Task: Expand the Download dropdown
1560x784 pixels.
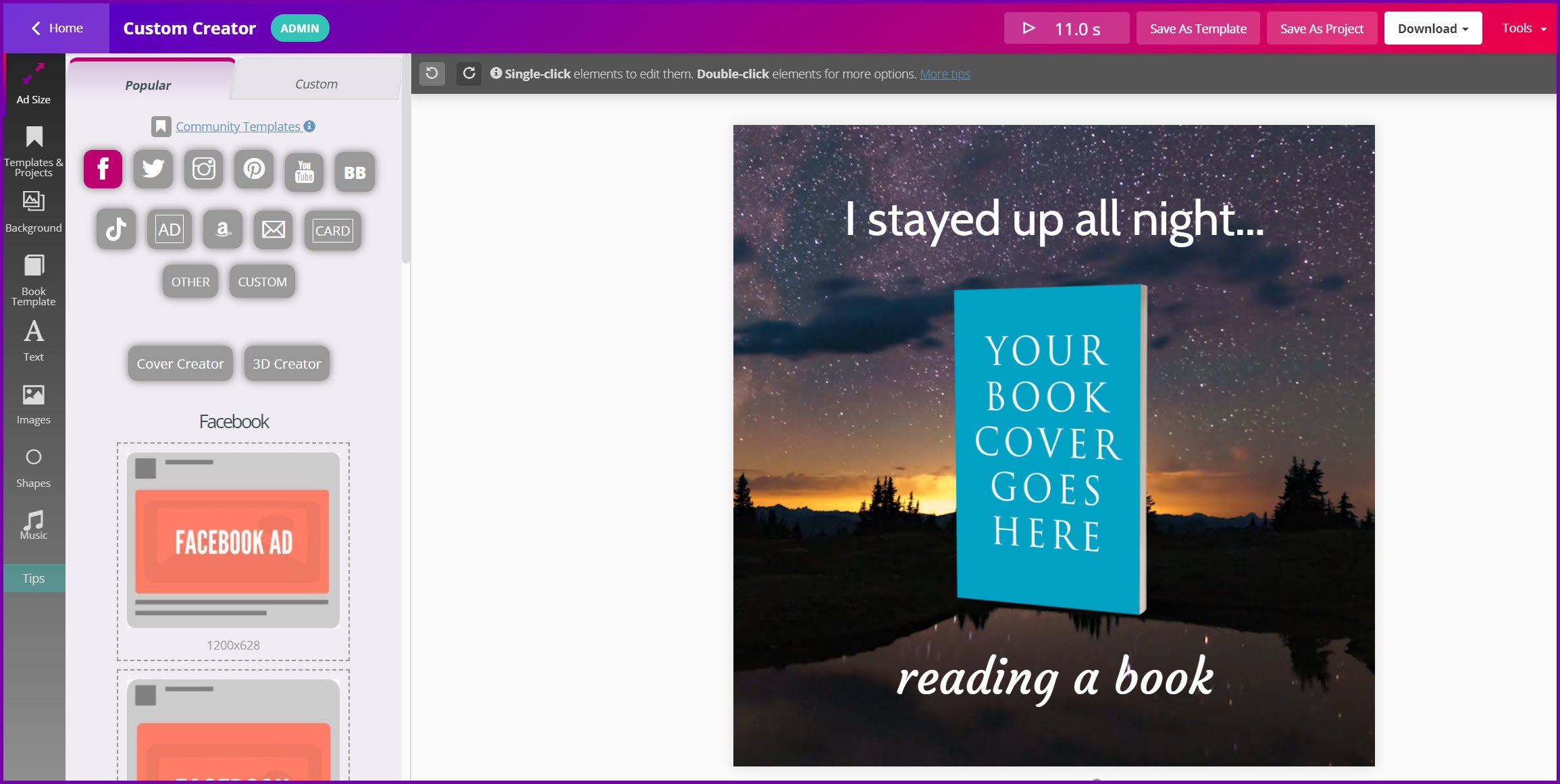Action: tap(1432, 28)
